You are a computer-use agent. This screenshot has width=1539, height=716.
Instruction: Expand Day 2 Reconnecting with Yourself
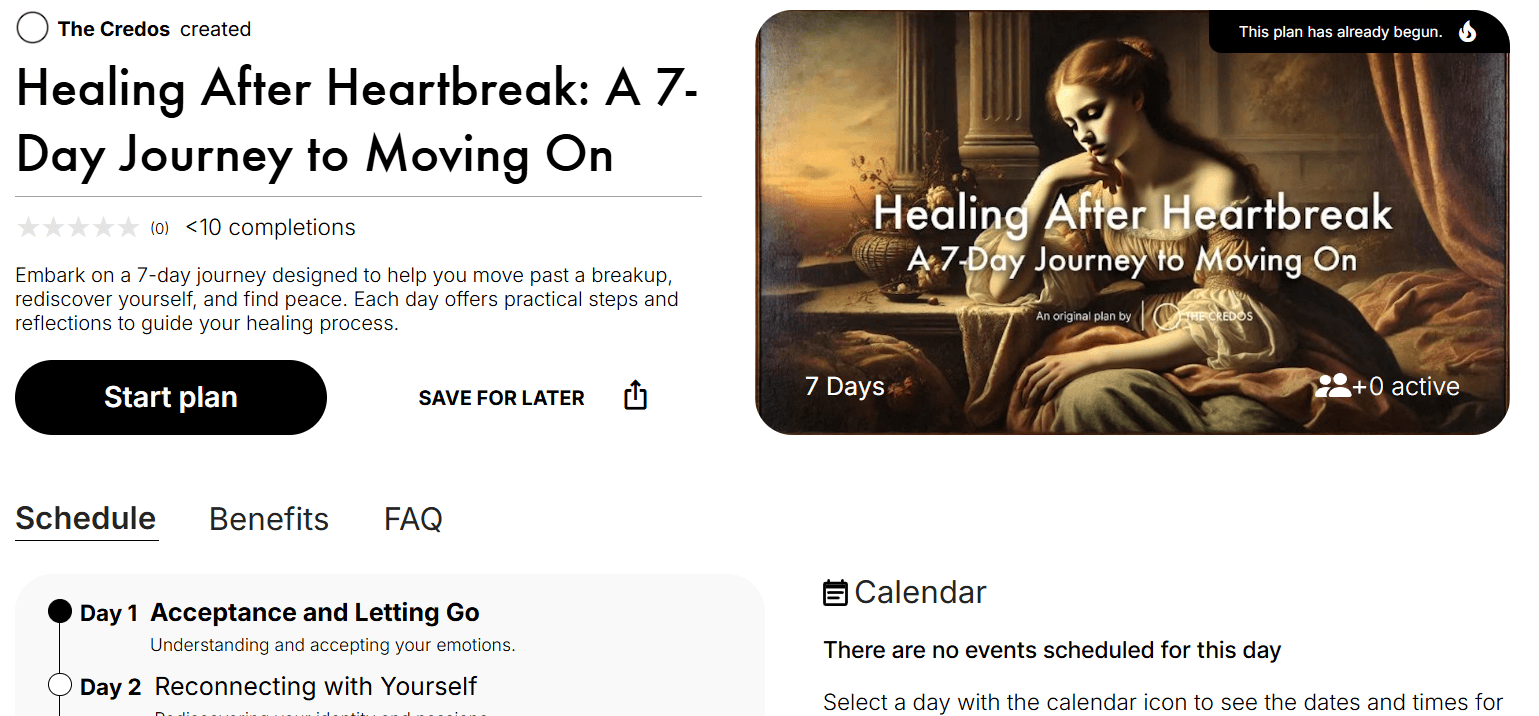(316, 687)
